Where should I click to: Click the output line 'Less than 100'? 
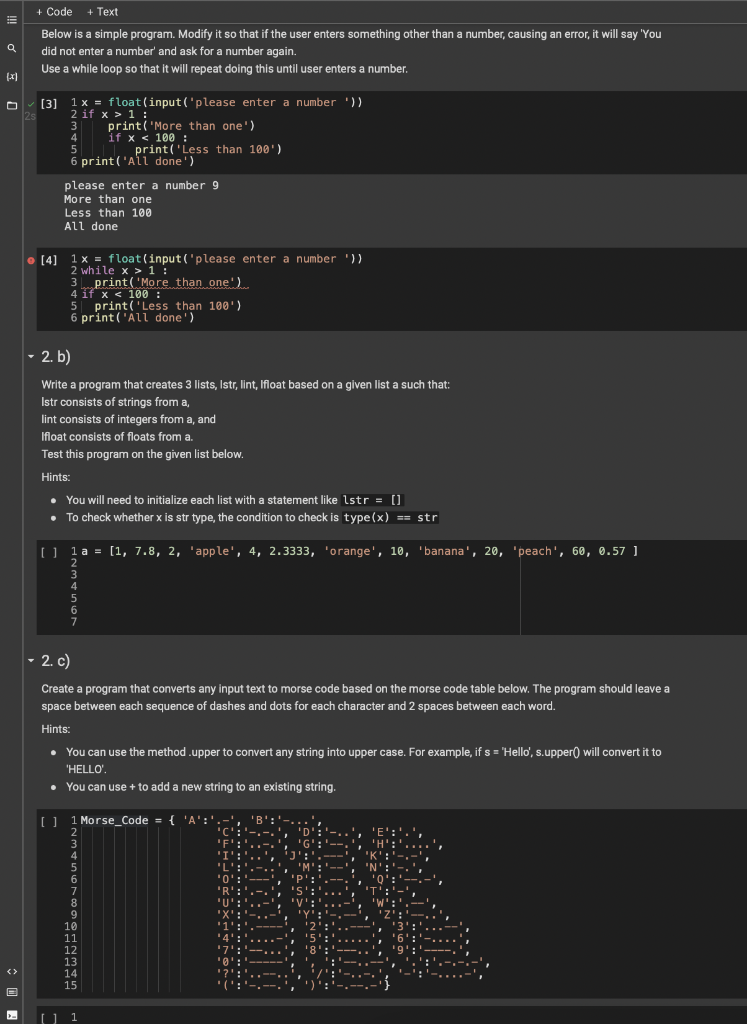point(108,213)
